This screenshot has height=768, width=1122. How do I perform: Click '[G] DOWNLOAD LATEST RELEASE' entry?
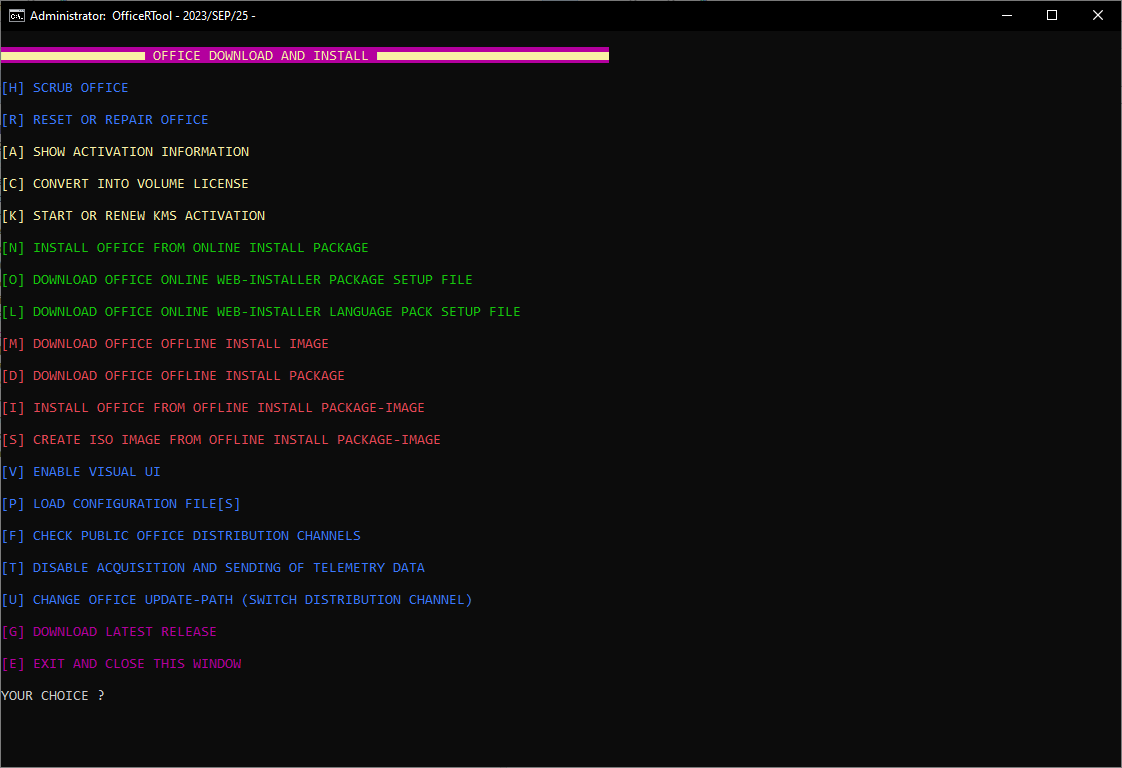[109, 632]
